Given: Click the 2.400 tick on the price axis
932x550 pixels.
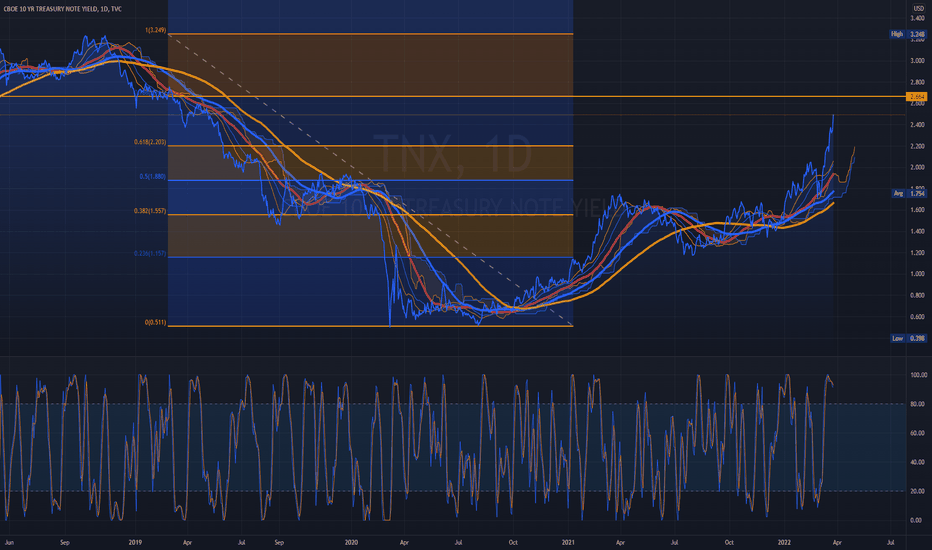Looking at the screenshot, I should pos(917,125).
